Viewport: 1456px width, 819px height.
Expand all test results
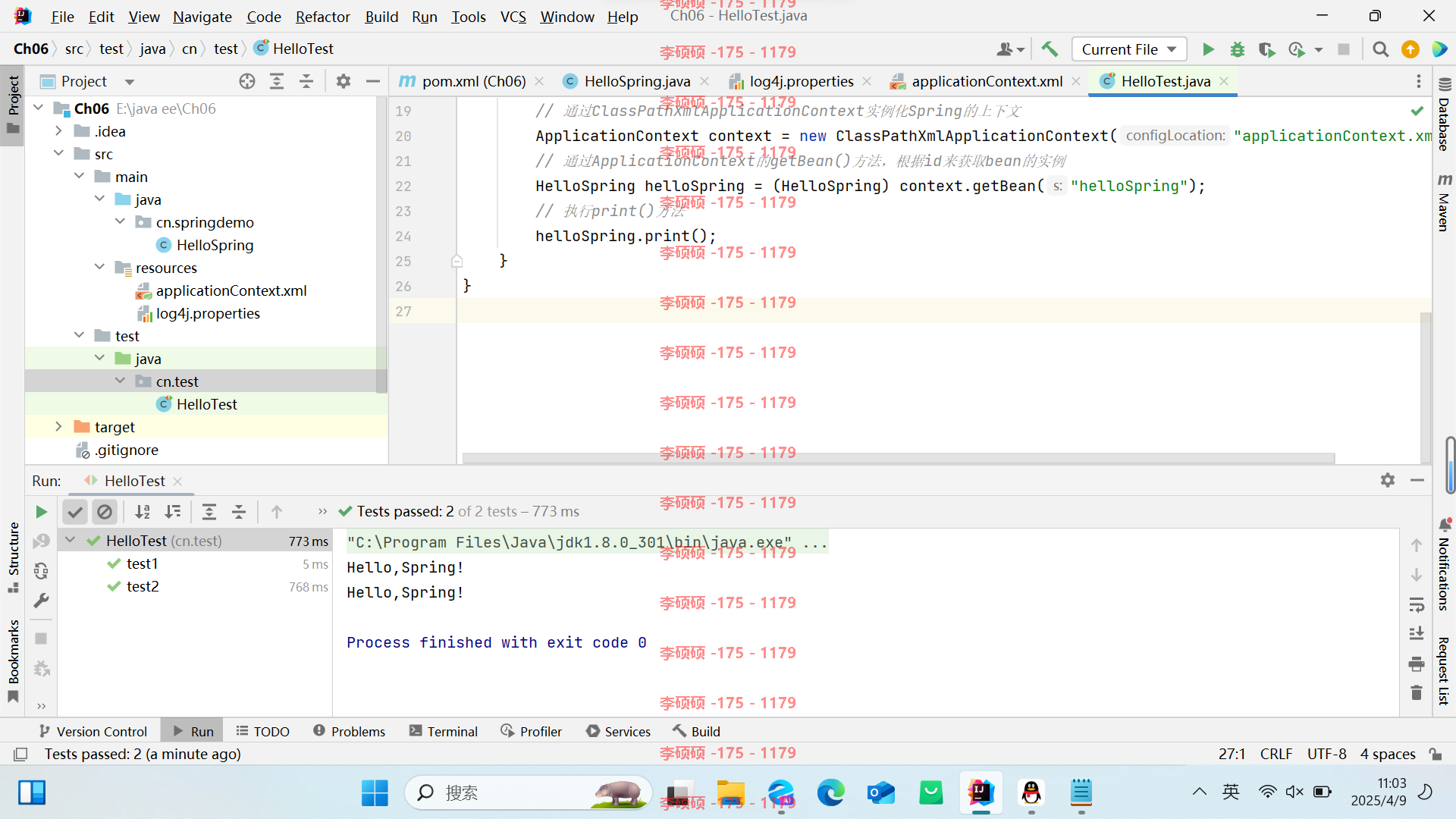pos(209,512)
